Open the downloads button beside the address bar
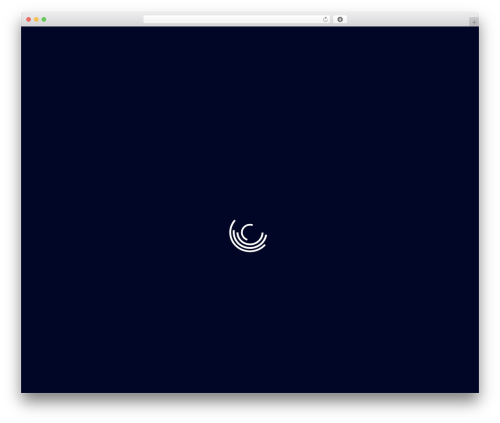The height and width of the screenshot is (423, 500). pos(340,20)
